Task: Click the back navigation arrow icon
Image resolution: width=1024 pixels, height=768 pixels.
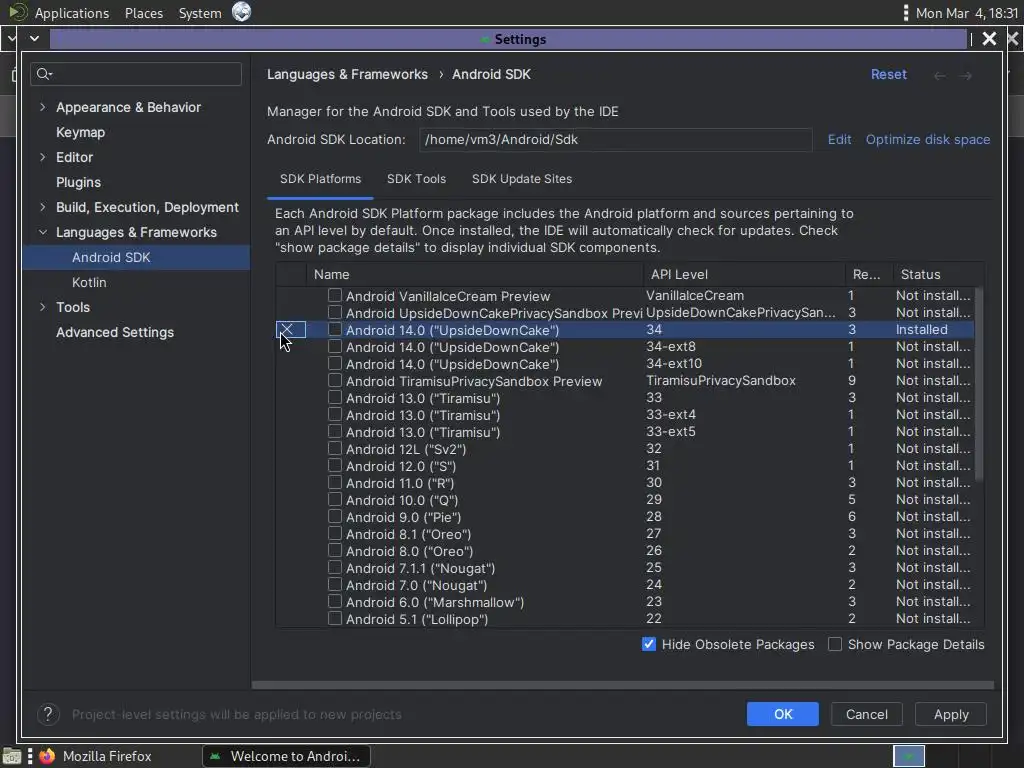Action: tap(939, 76)
